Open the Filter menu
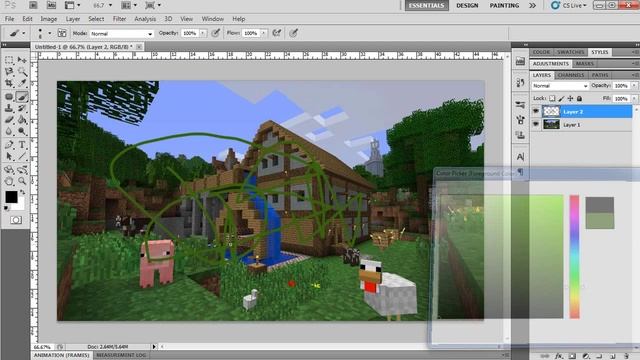The height and width of the screenshot is (360, 640). tap(119, 19)
